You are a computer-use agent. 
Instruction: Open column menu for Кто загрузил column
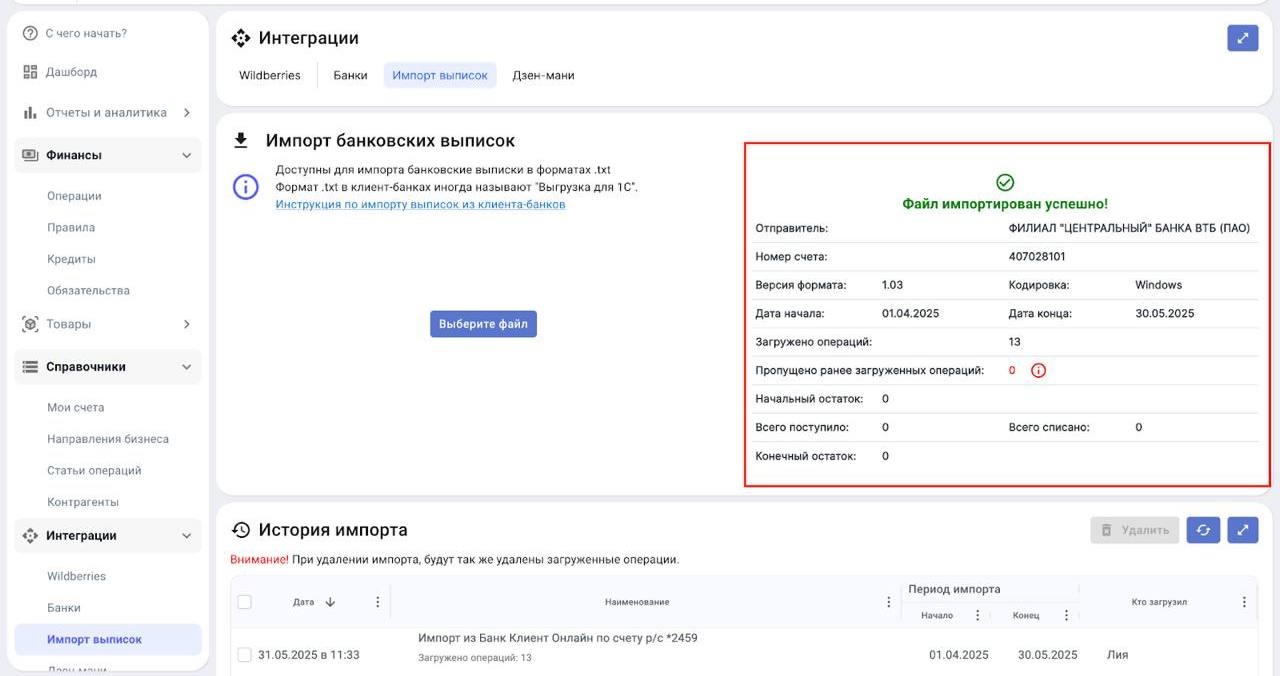pos(1244,602)
